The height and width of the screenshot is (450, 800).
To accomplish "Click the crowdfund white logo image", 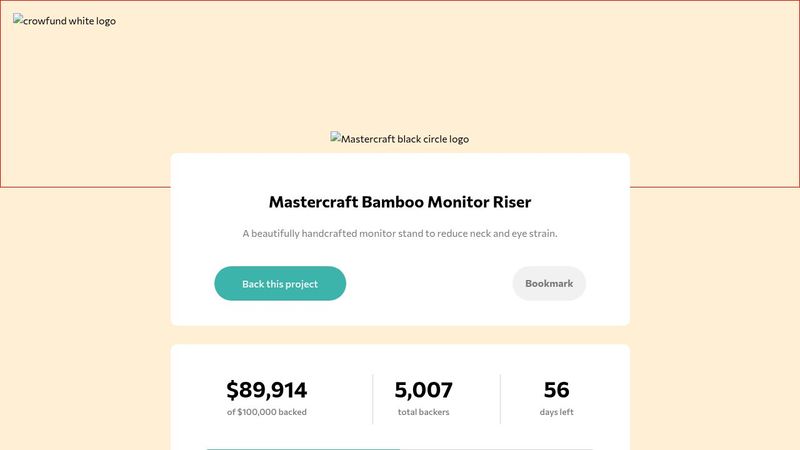I will coord(64,21).
